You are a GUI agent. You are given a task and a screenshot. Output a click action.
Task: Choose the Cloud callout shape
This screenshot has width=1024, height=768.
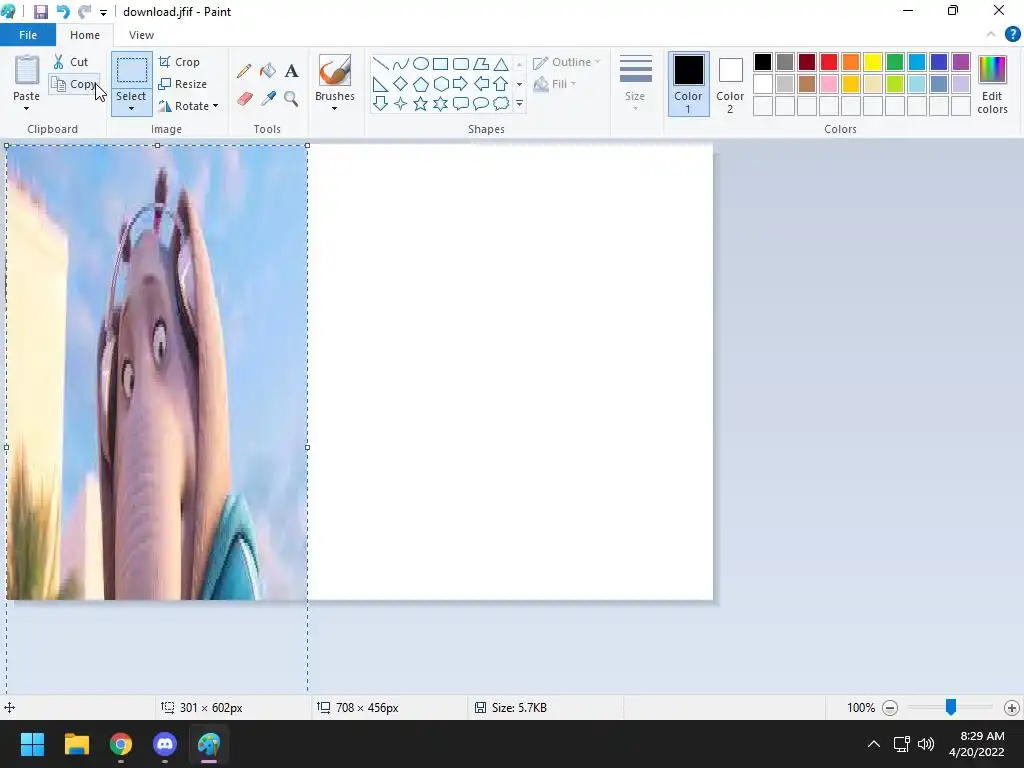point(501,103)
